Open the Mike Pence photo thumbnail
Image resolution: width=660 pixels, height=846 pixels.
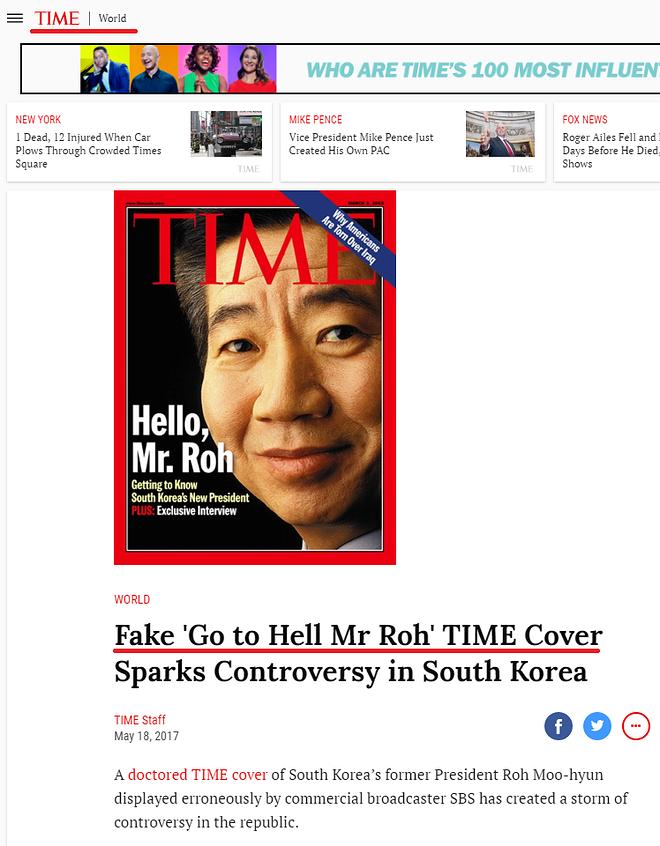click(500, 134)
